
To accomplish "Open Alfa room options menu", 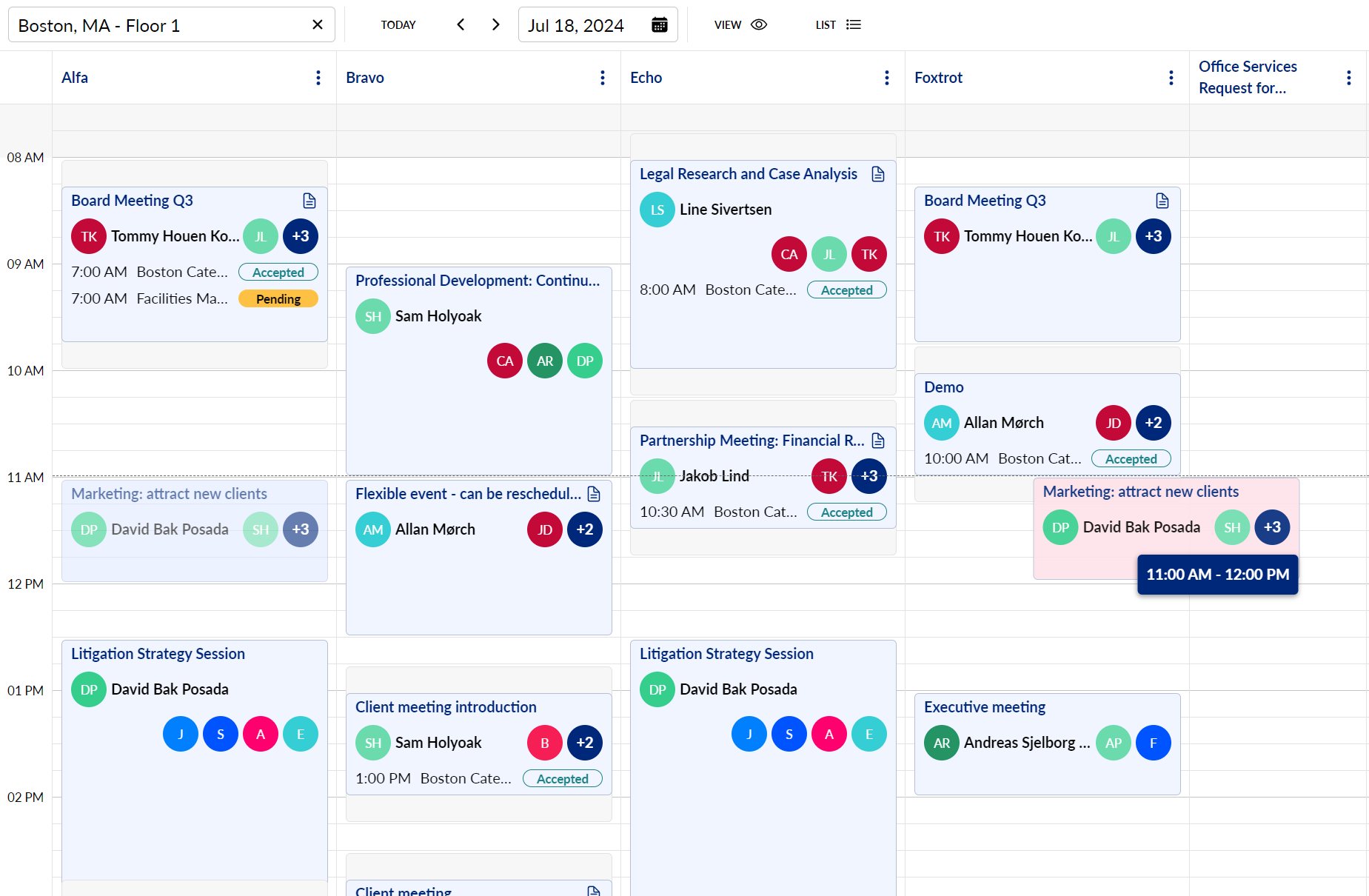I will 318,78.
